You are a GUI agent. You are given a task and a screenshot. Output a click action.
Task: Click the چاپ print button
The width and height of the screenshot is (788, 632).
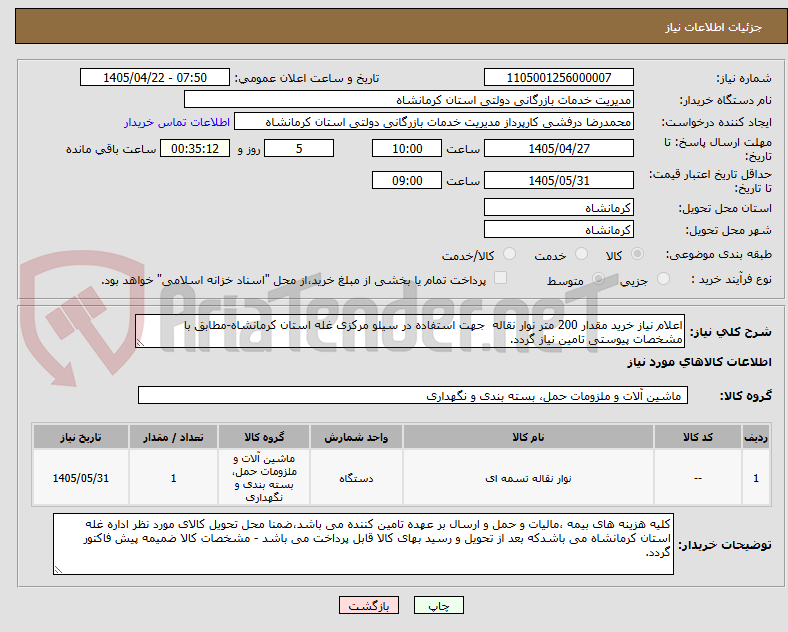(439, 605)
